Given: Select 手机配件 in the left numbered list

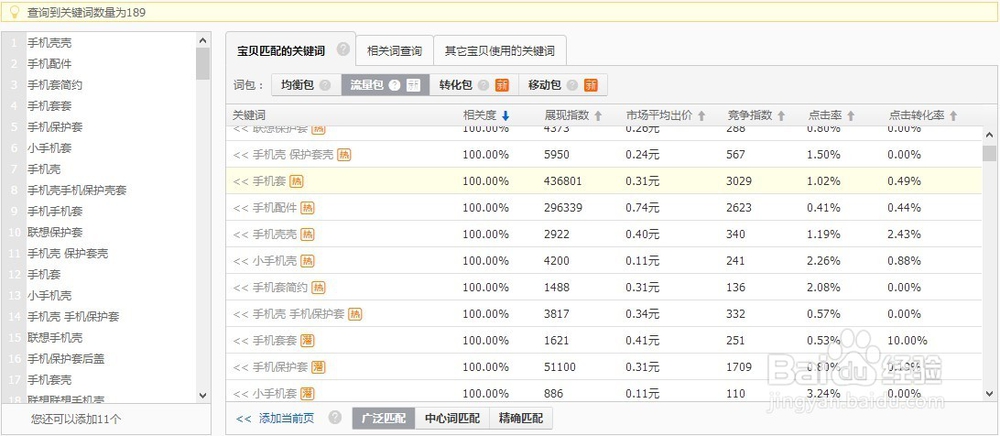Looking at the screenshot, I should (49, 64).
